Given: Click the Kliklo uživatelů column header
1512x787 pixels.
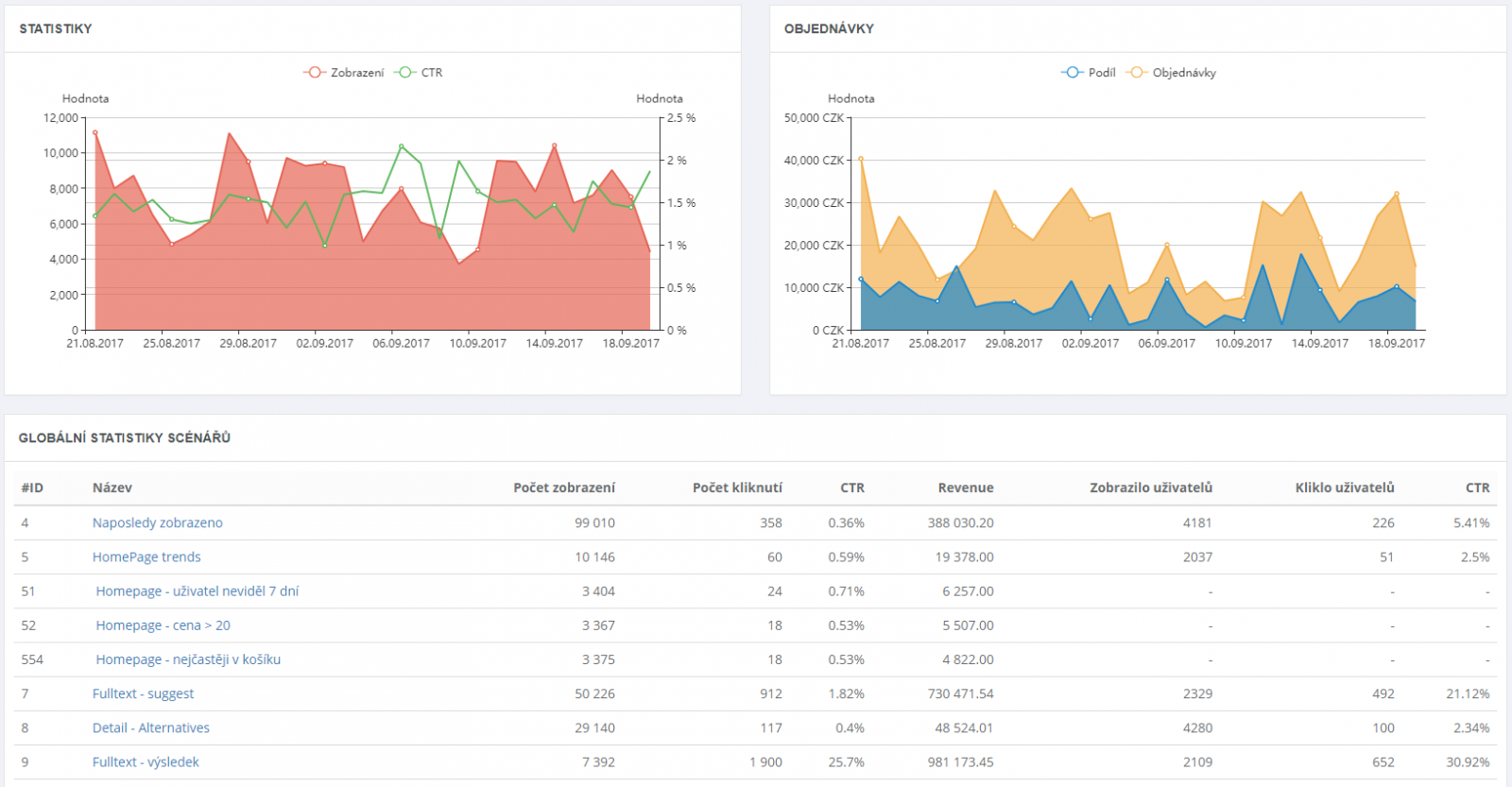Looking at the screenshot, I should pos(1344,488).
